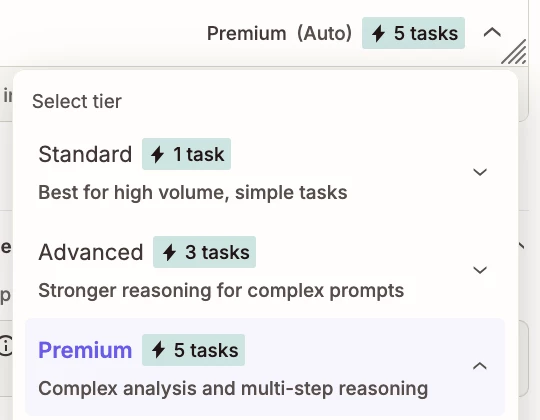Select the Premium tier option
This screenshot has width=540, height=420.
click(x=265, y=367)
